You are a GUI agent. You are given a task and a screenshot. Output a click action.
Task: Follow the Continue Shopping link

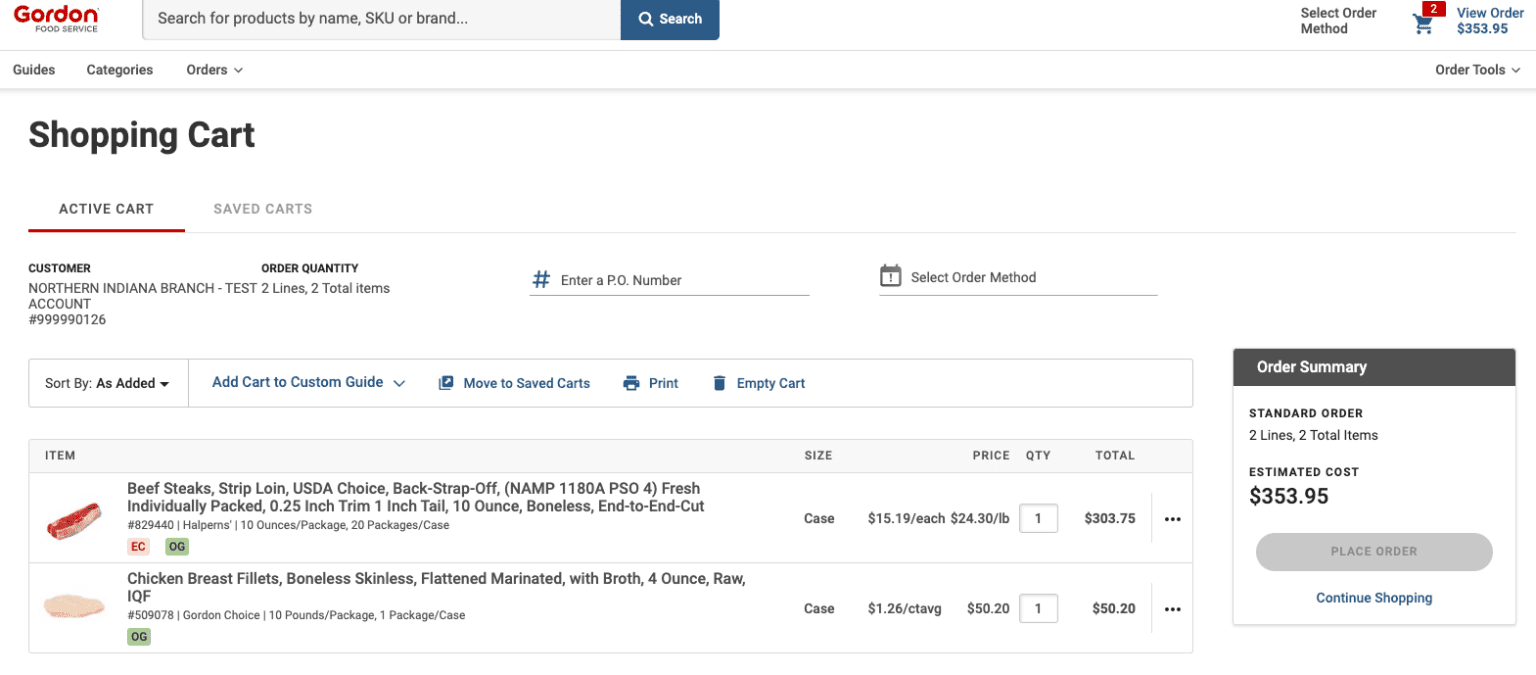coord(1373,598)
